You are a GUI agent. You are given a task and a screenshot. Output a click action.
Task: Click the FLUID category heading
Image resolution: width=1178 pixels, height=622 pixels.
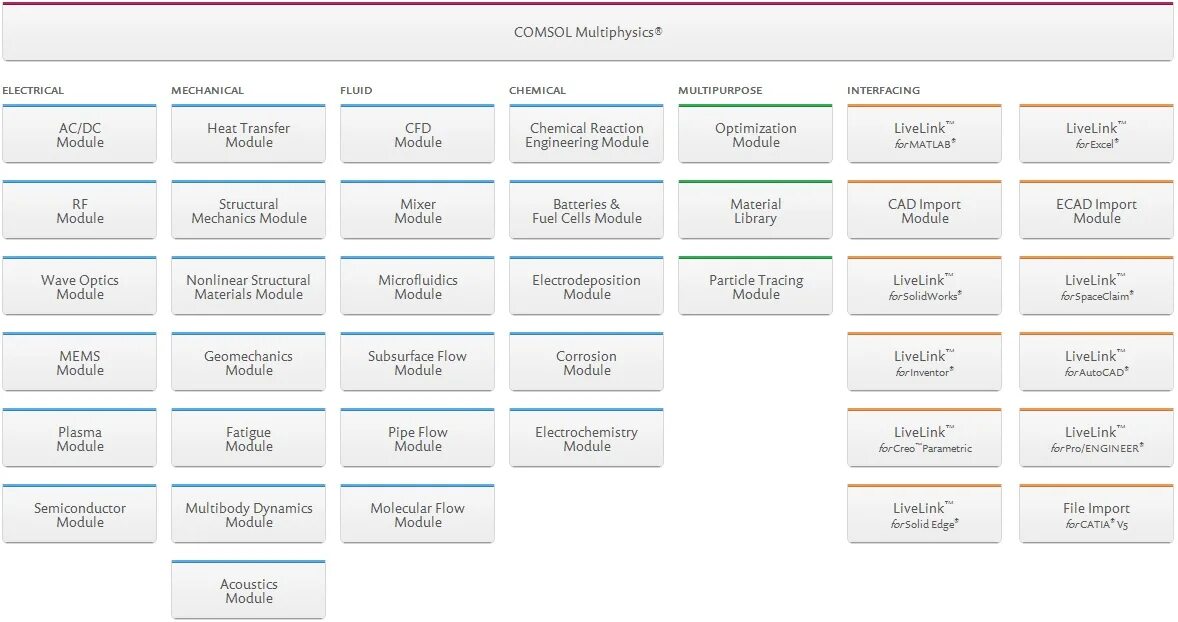click(x=356, y=90)
